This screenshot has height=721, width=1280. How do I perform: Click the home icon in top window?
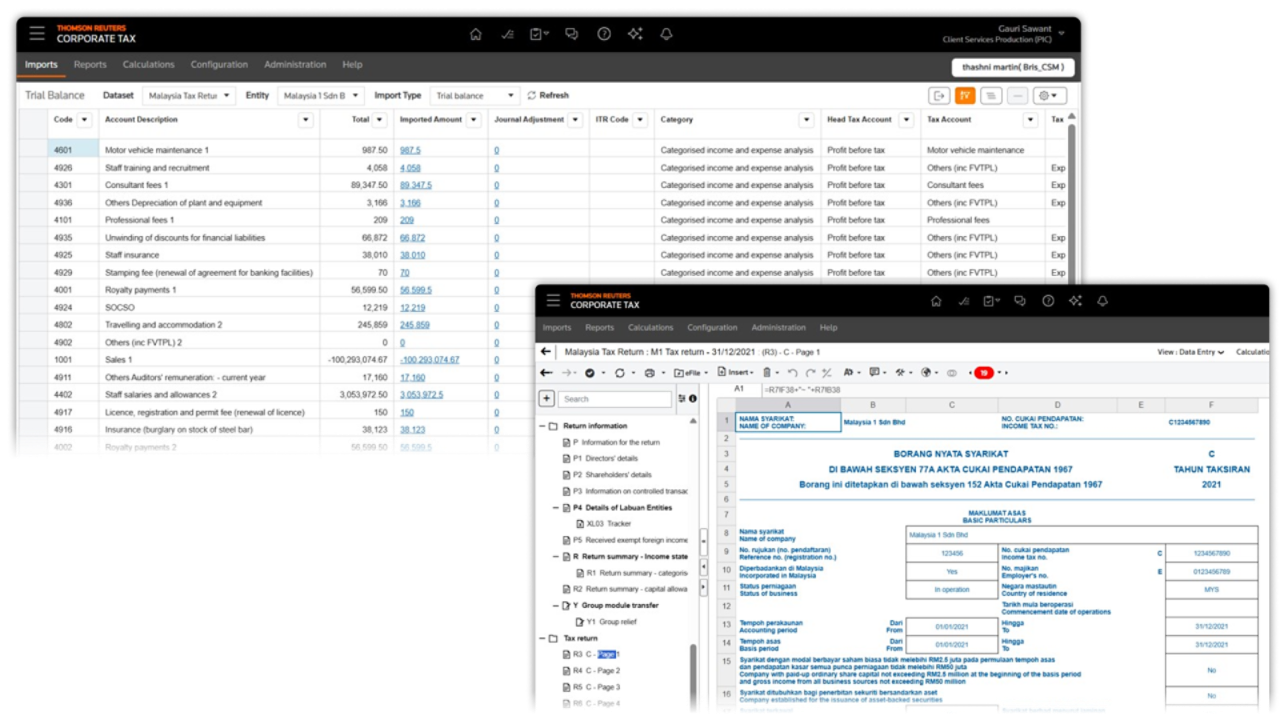(x=475, y=34)
